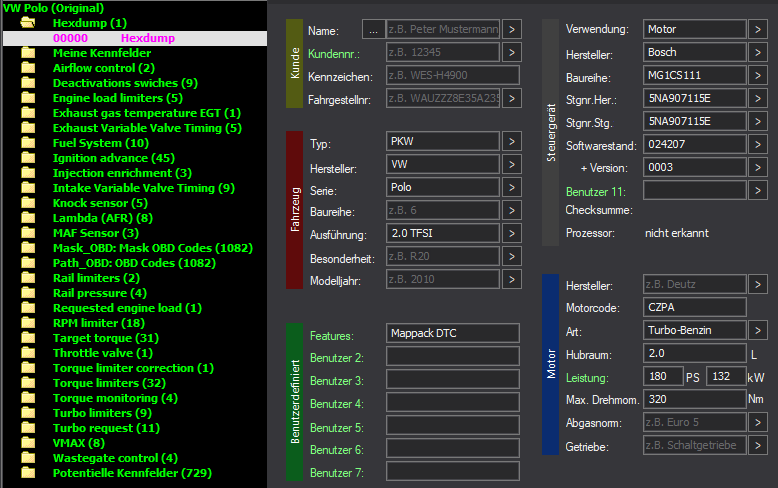
Task: Open the Deactivations swiches (9) folder
Action: (126, 83)
